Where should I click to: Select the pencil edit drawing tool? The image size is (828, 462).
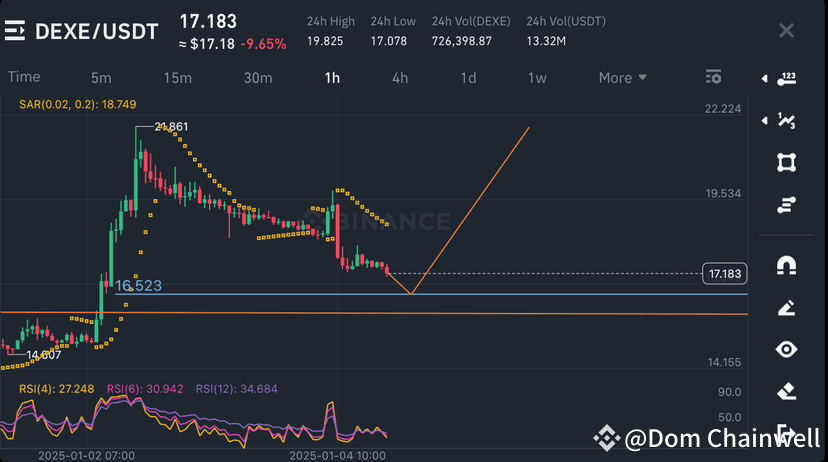(786, 308)
